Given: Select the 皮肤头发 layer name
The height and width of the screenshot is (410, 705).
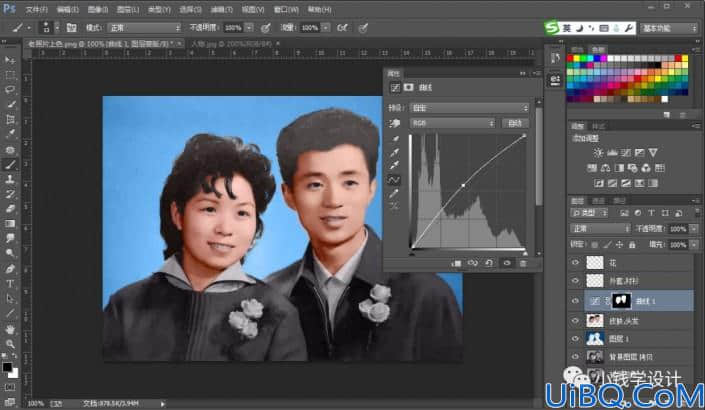Looking at the screenshot, I should (x=624, y=321).
